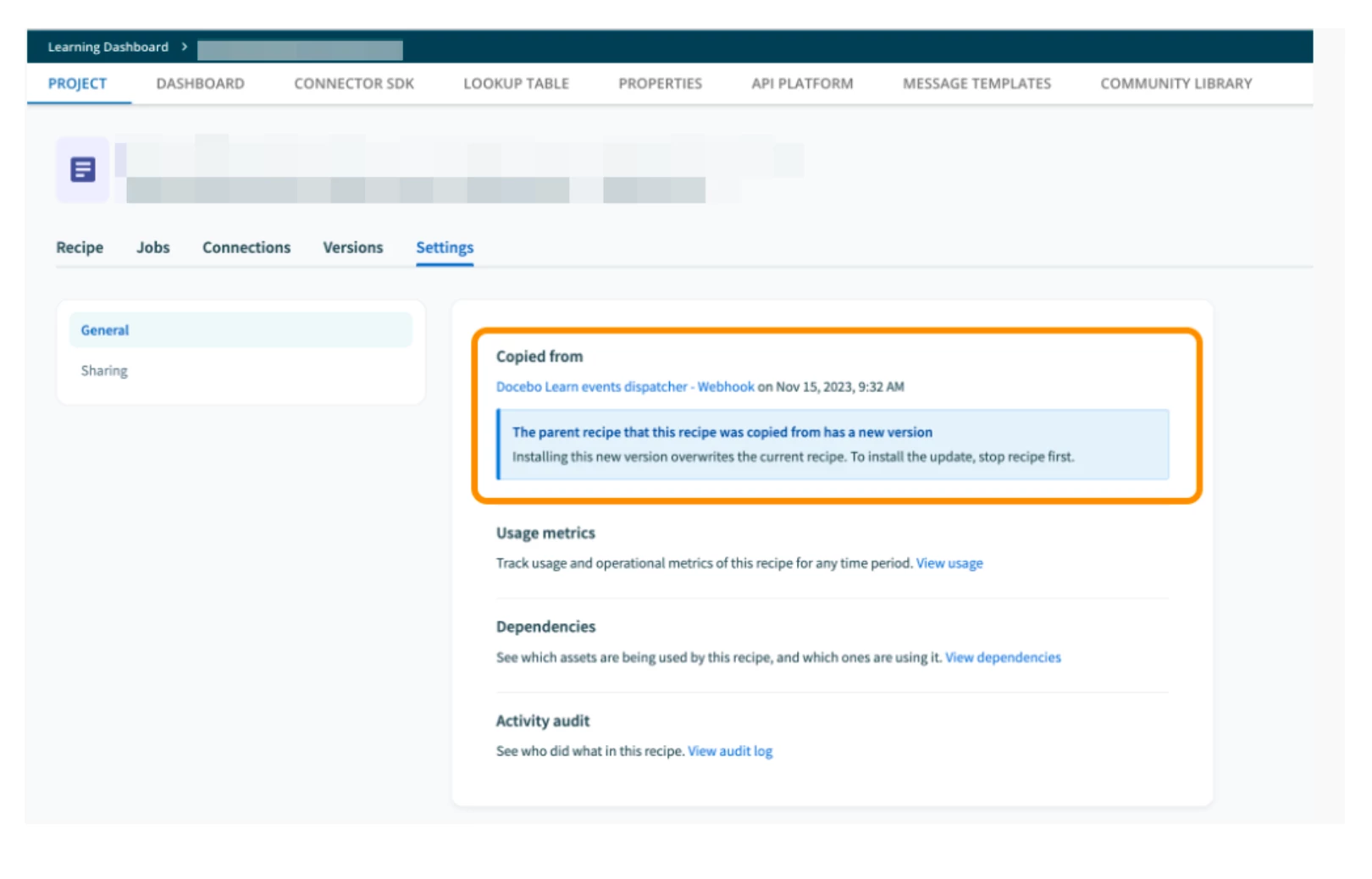Open MESSAGE TEMPLATES tab

tap(976, 84)
